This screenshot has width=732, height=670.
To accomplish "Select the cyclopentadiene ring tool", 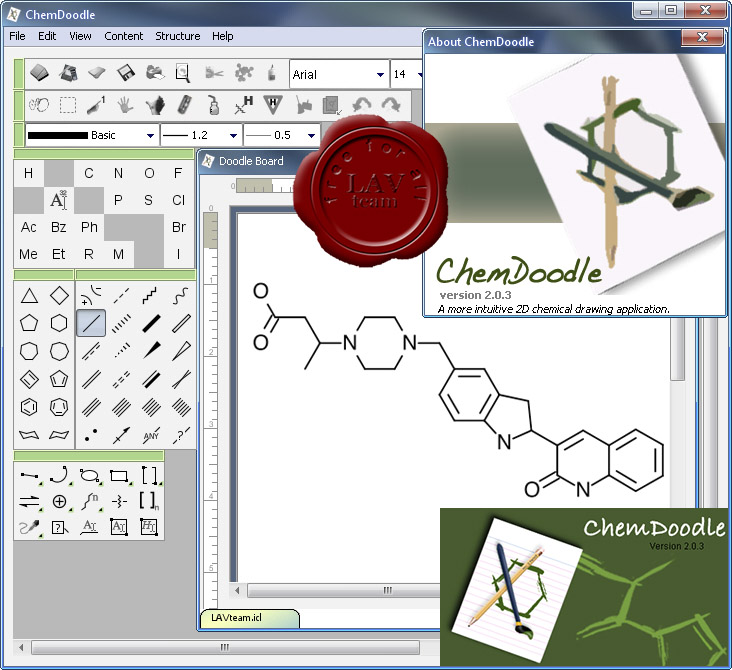I will (59, 379).
